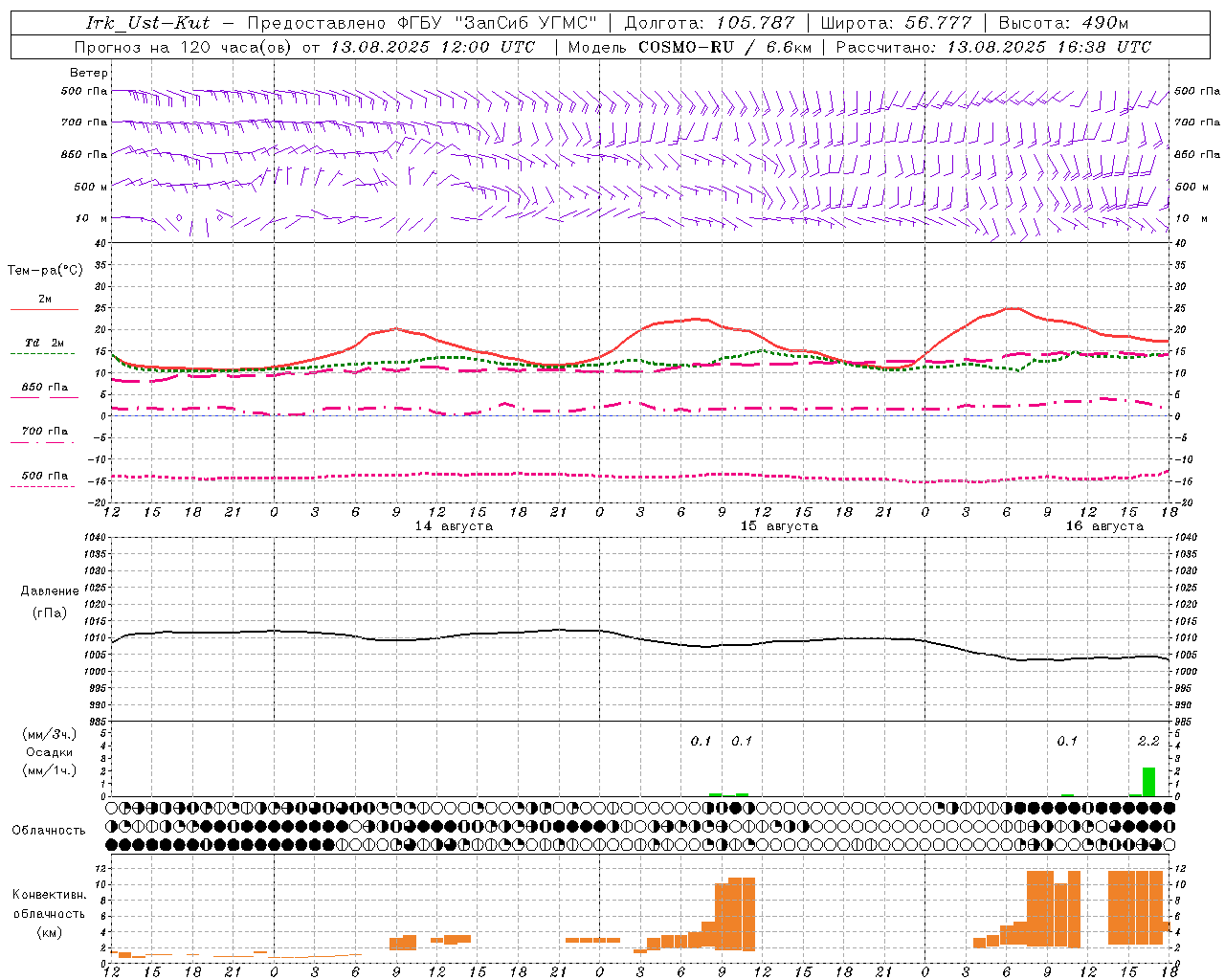Pick the solid red 2м legend line sample
This screenshot has height=980, width=1225.
click(44, 310)
